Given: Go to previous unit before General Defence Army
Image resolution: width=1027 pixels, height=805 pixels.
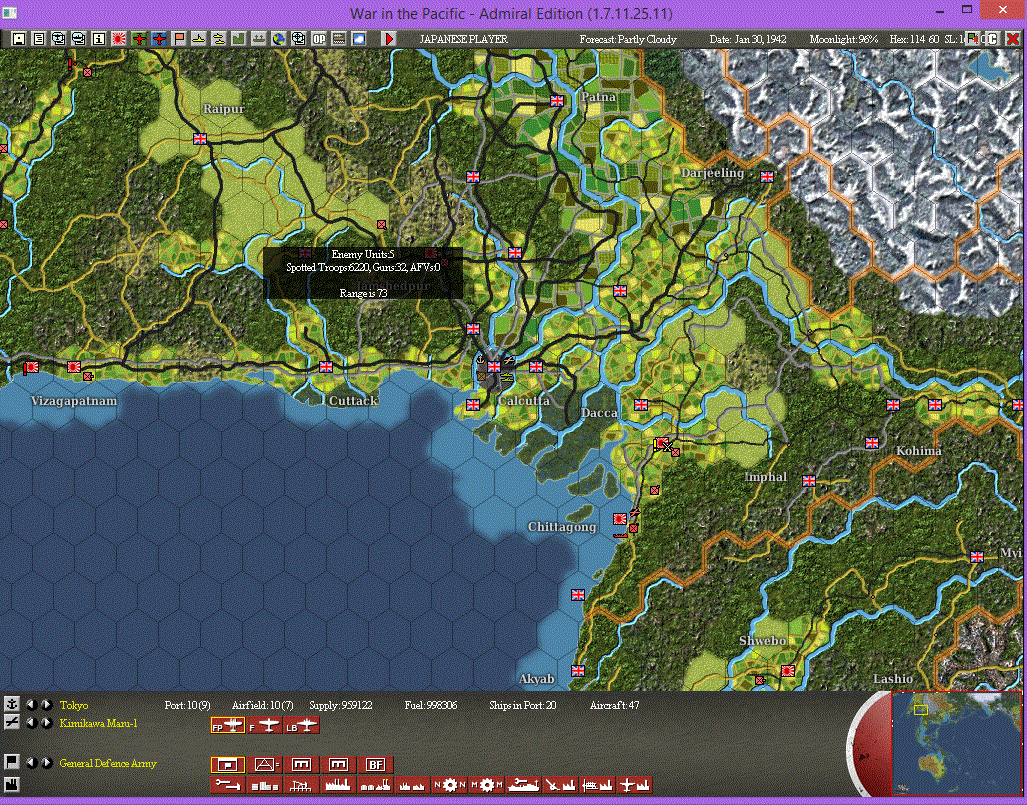Looking at the screenshot, I should (x=31, y=762).
